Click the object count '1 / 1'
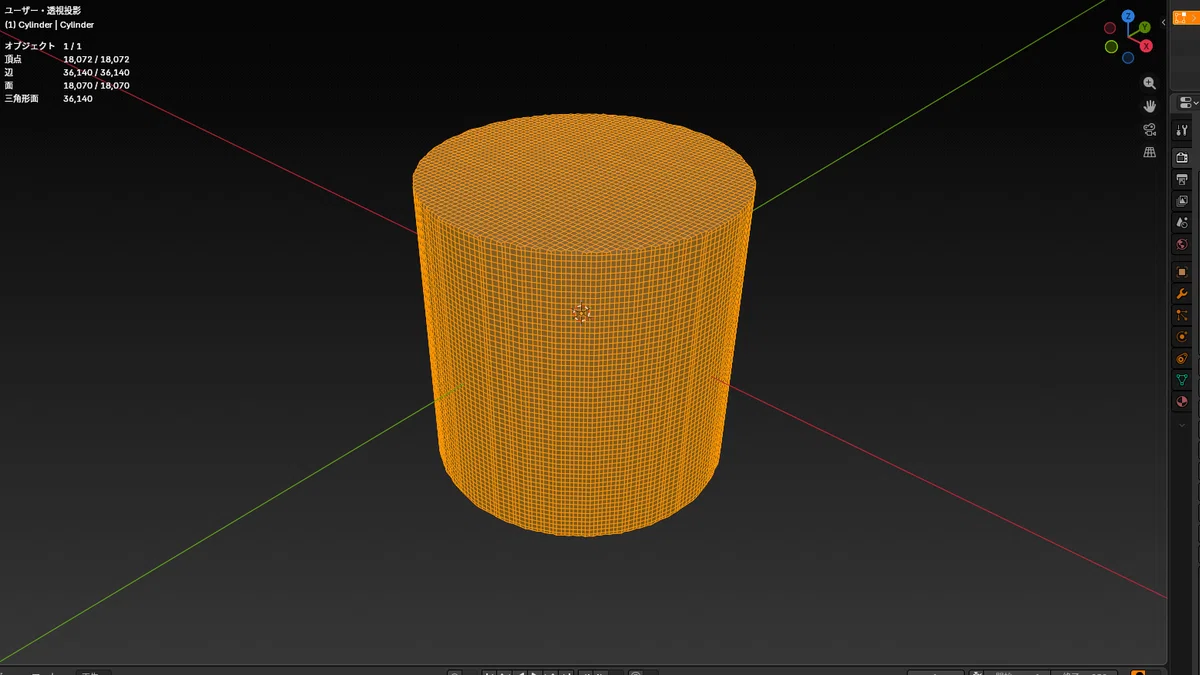Image resolution: width=1200 pixels, height=675 pixels. 73,46
